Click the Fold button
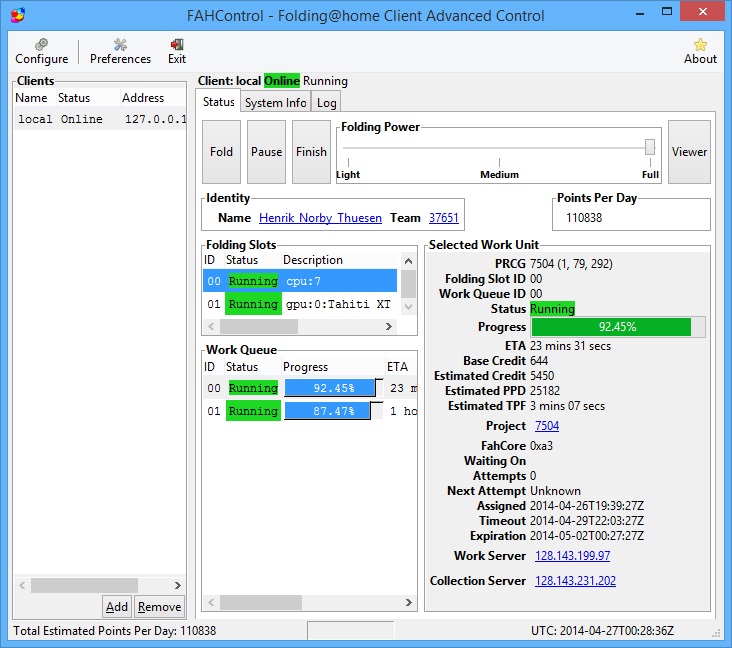The height and width of the screenshot is (648, 732). coord(221,152)
